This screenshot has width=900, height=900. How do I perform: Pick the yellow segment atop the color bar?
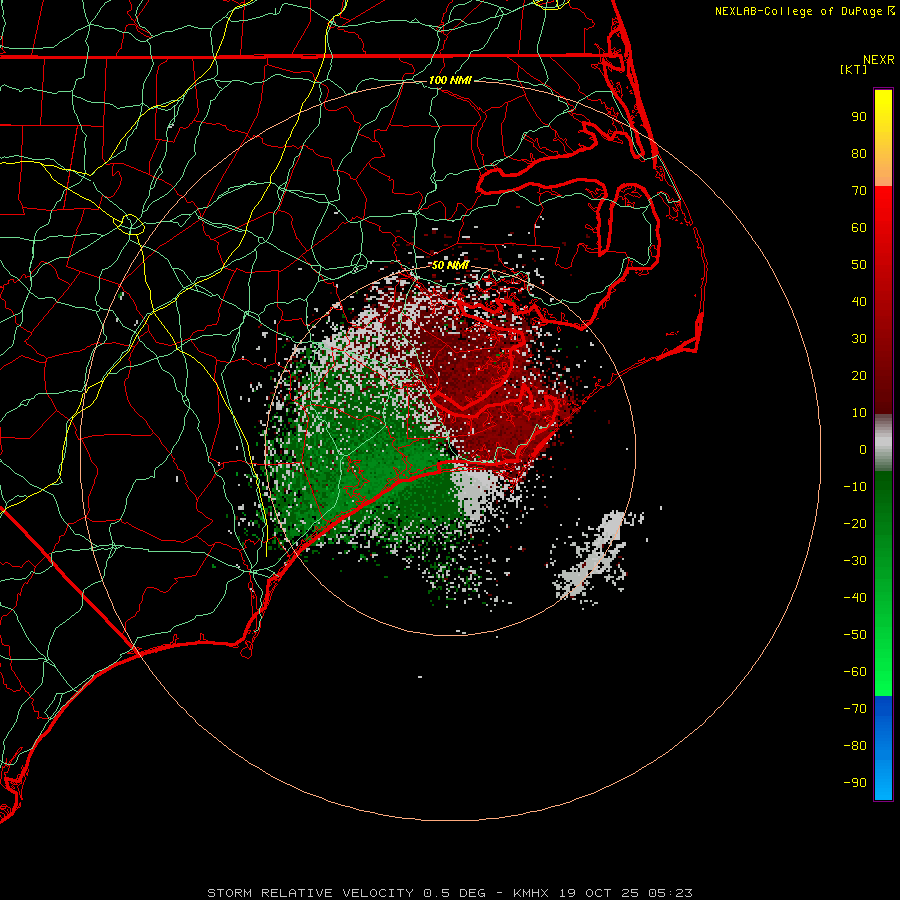pos(883,138)
